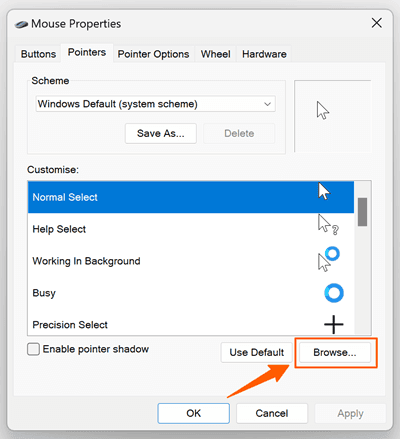Open the Hardware tab

pyautogui.click(x=264, y=54)
